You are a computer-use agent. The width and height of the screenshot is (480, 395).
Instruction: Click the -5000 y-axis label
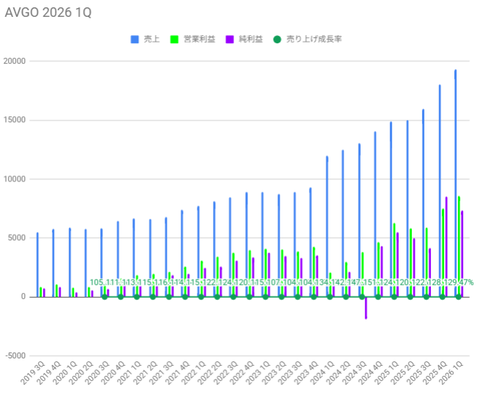click(15, 356)
